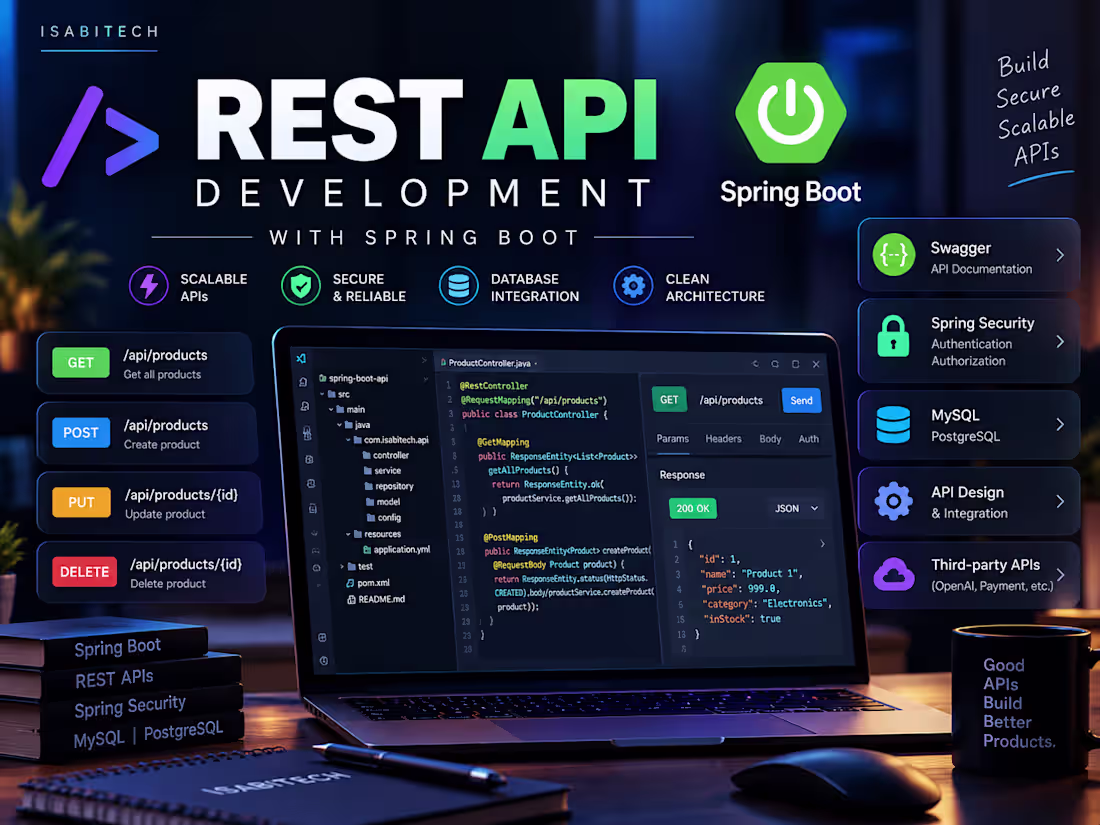The image size is (1100, 825).
Task: Click the "Create product" description
Action: click(x=162, y=445)
